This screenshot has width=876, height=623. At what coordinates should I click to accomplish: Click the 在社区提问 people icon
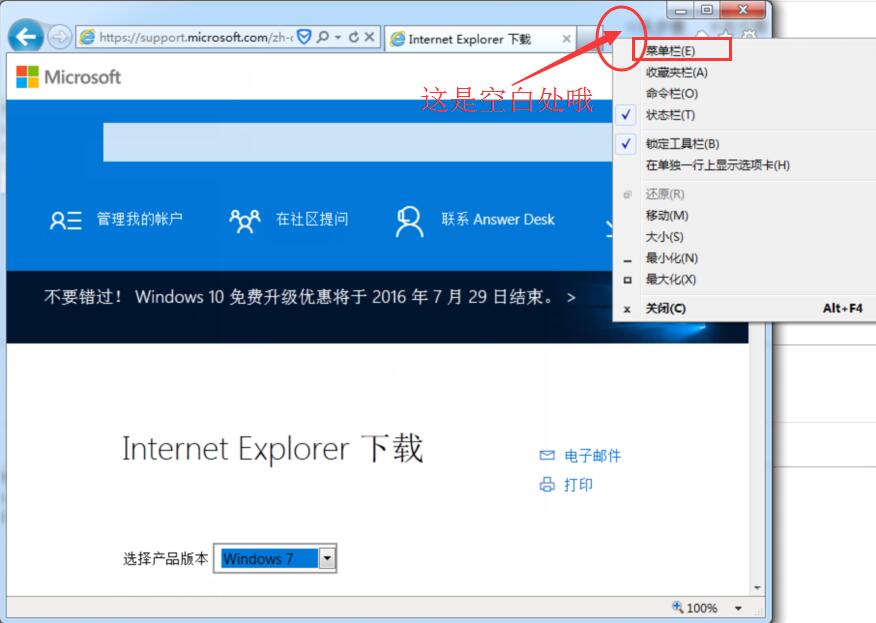245,221
